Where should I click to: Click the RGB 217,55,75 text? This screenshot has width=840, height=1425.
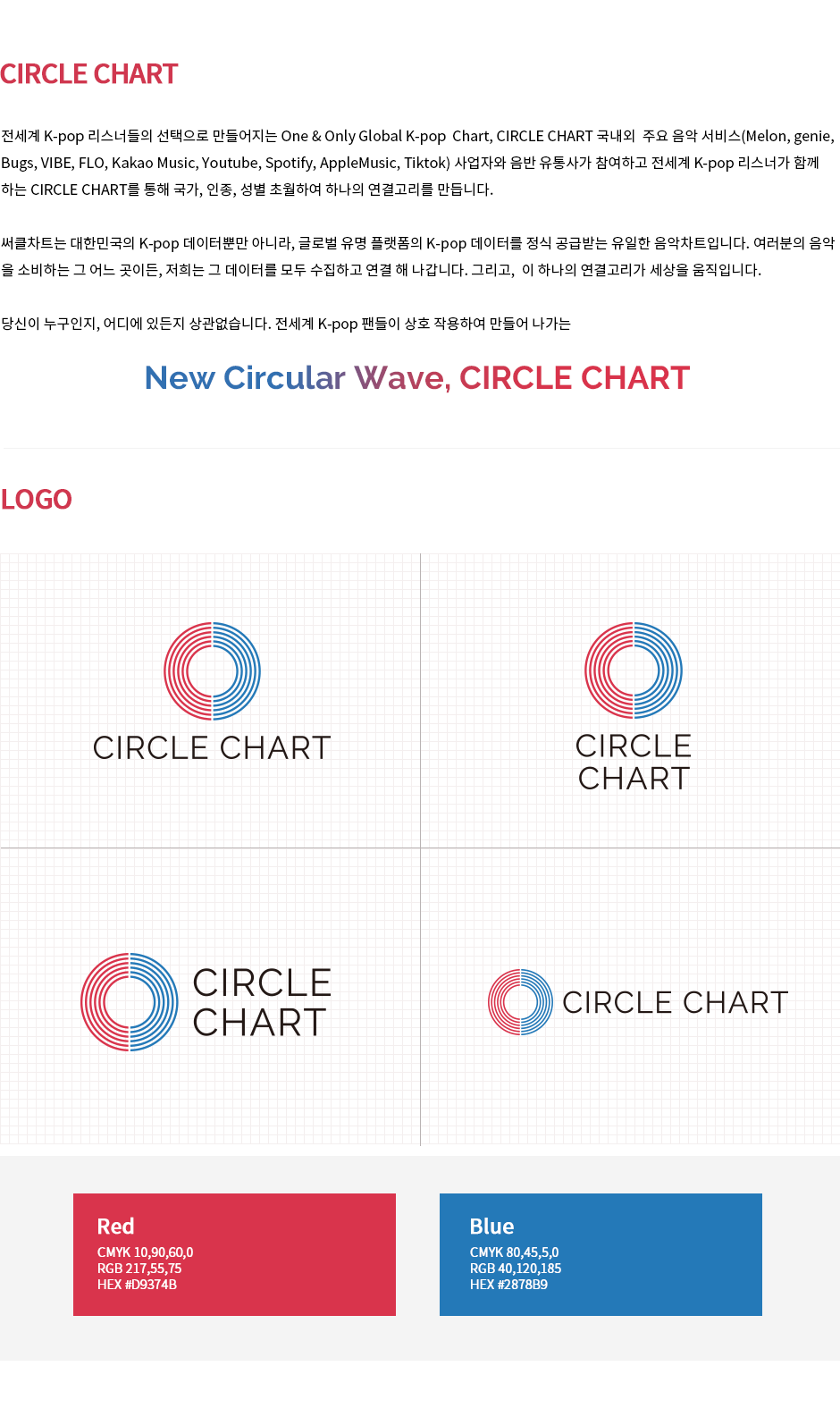(139, 1269)
